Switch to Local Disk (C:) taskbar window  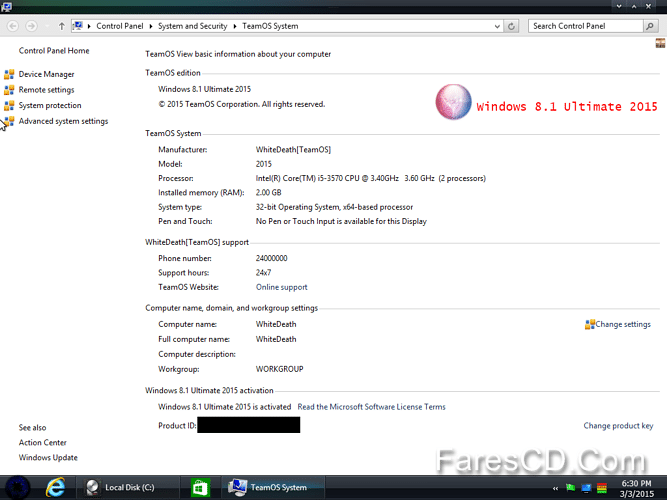pos(126,488)
